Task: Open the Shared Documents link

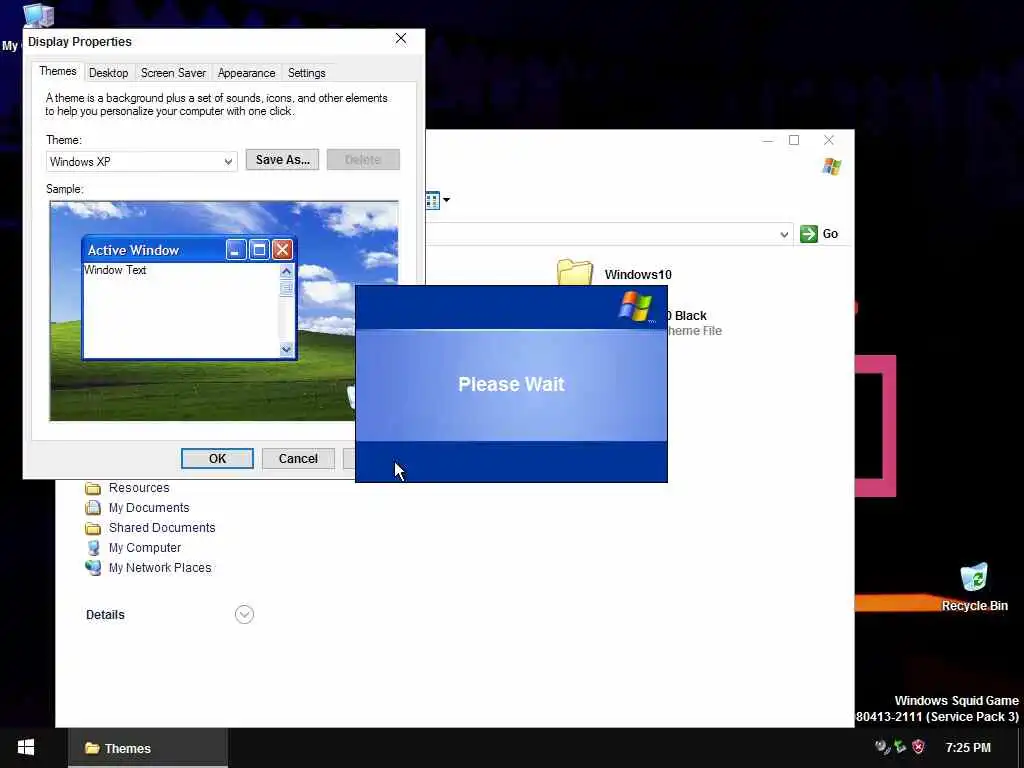Action: click(x=162, y=528)
